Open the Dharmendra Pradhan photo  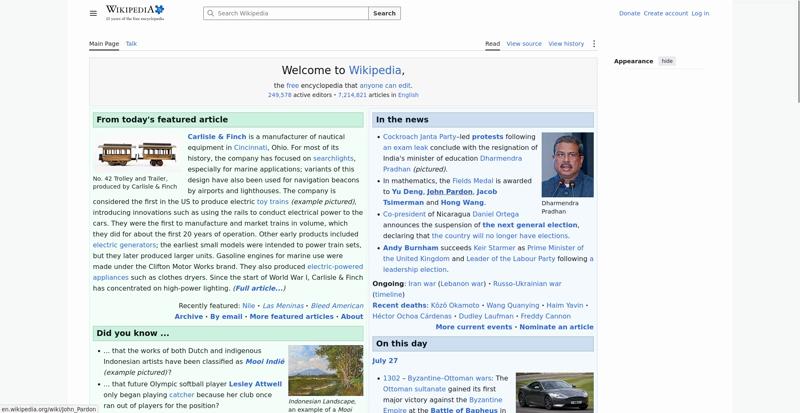click(x=567, y=165)
